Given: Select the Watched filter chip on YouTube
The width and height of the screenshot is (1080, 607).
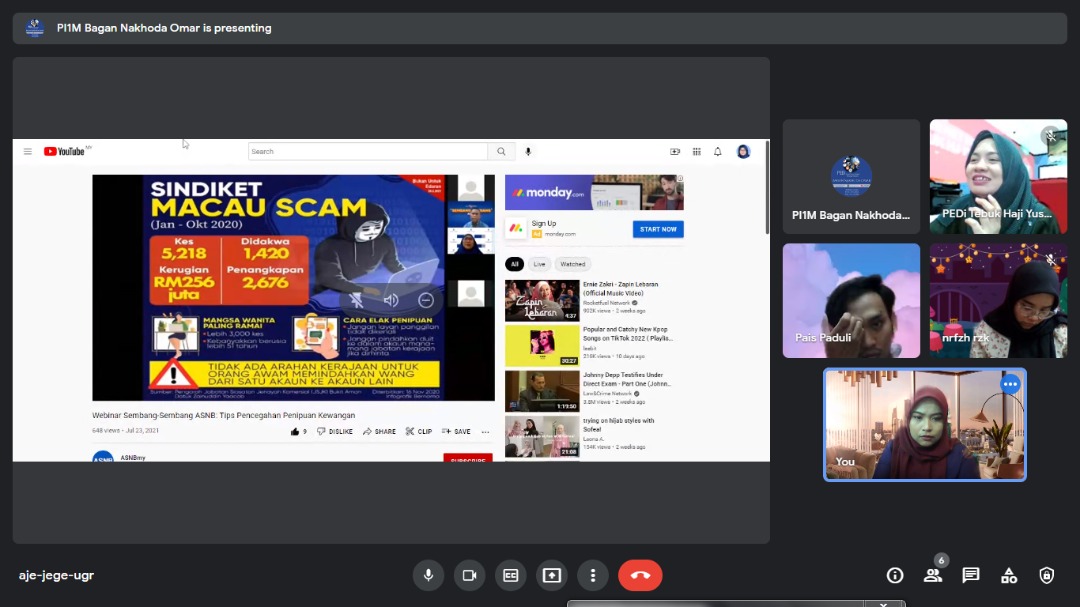Looking at the screenshot, I should pyautogui.click(x=573, y=264).
